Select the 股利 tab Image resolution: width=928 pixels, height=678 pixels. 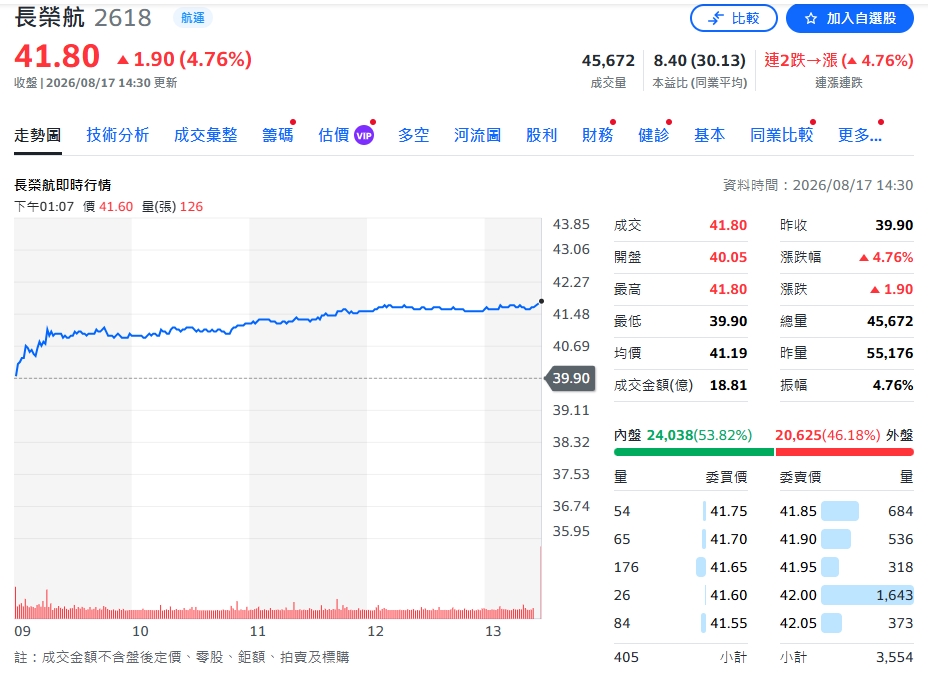(542, 135)
